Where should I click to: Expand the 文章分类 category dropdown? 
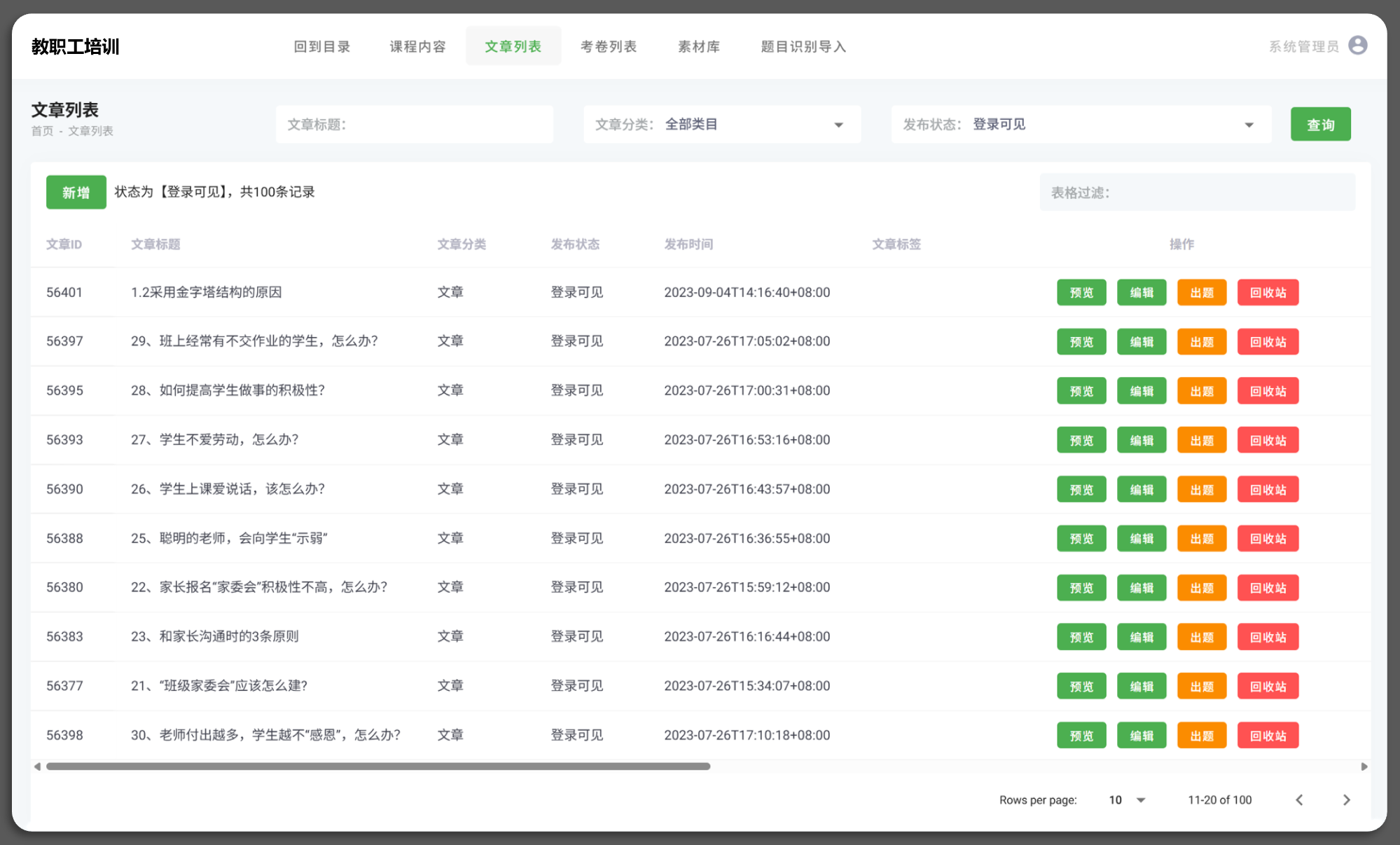(838, 125)
